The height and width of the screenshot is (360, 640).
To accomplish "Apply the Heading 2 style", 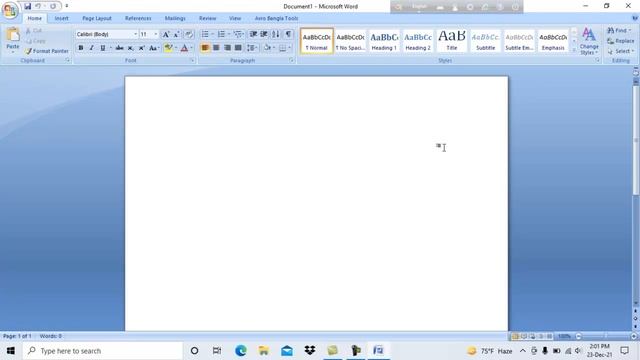I will point(418,40).
